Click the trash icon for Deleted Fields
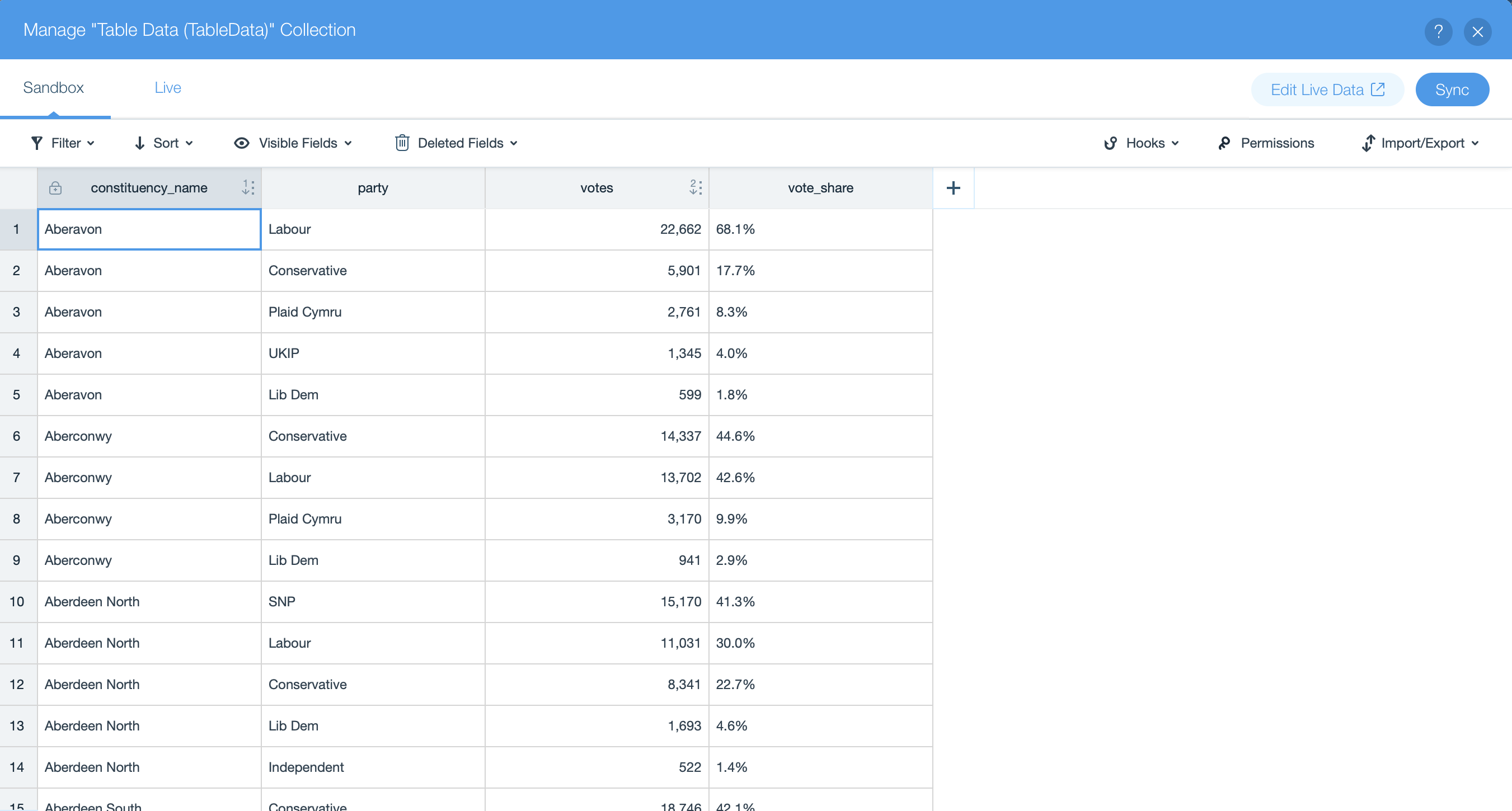Image resolution: width=1512 pixels, height=811 pixels. pos(402,143)
